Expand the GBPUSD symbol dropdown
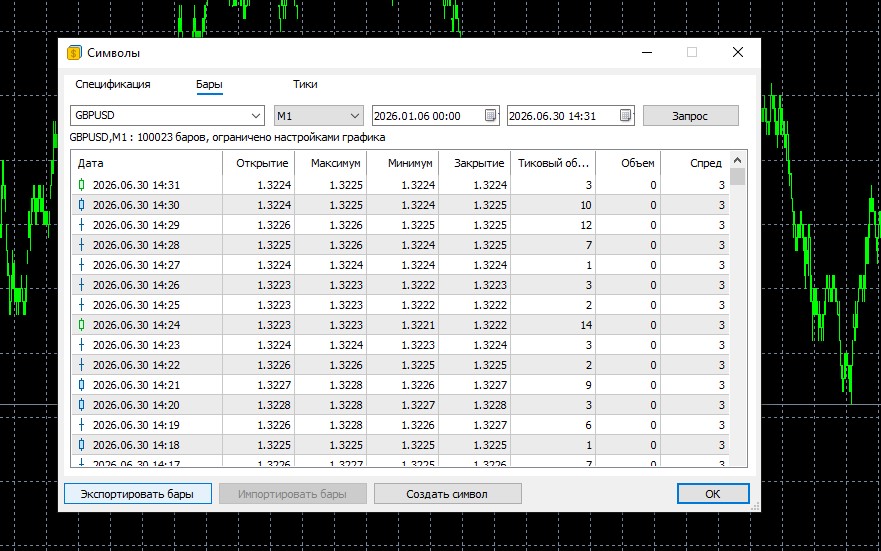881x551 pixels. pyautogui.click(x=256, y=116)
